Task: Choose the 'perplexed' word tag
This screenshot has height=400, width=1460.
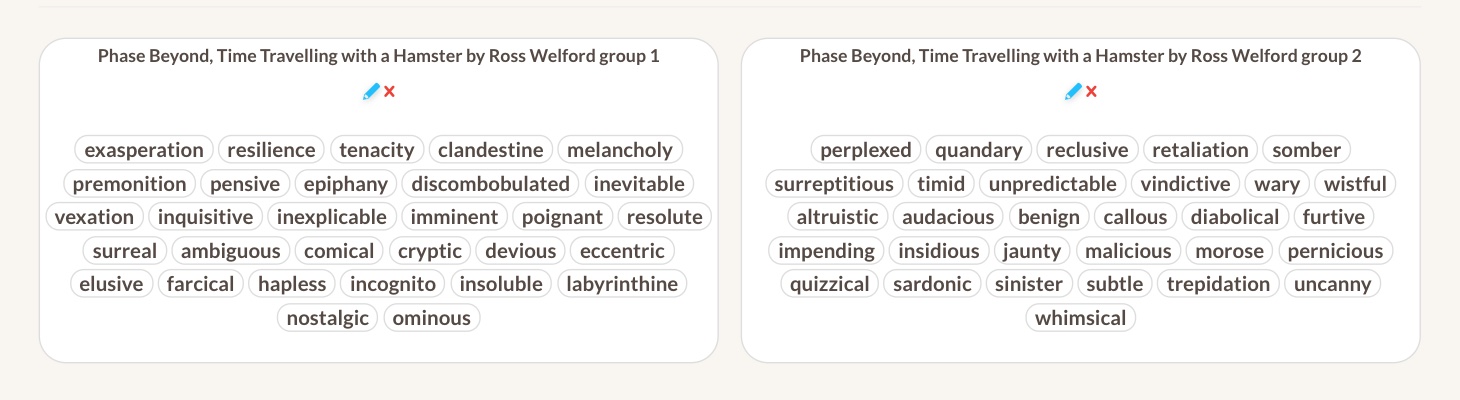Action: pyautogui.click(x=866, y=150)
